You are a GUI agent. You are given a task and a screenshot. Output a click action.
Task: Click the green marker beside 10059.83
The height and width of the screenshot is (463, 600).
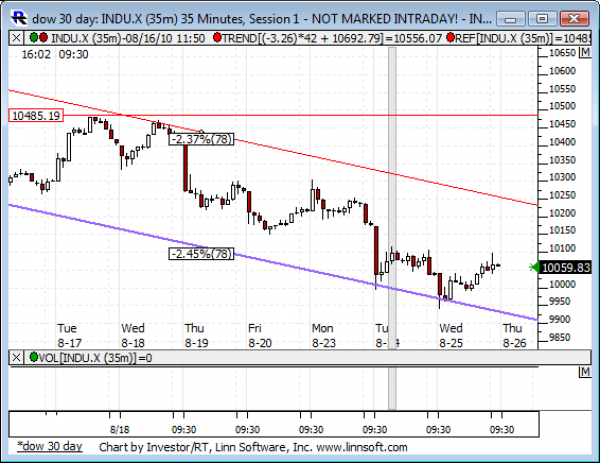(x=533, y=267)
